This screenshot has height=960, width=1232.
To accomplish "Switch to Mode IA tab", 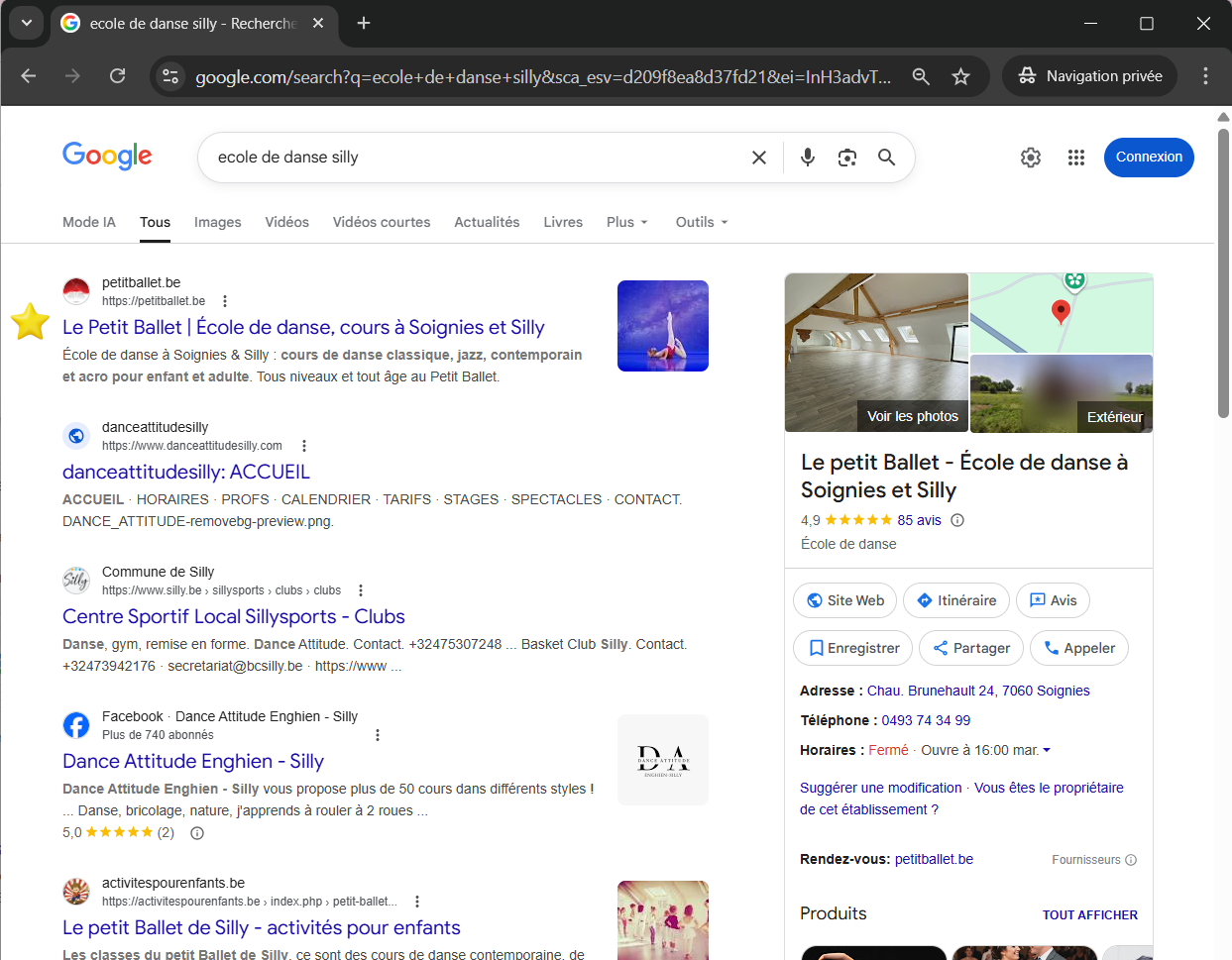I will 89,222.
